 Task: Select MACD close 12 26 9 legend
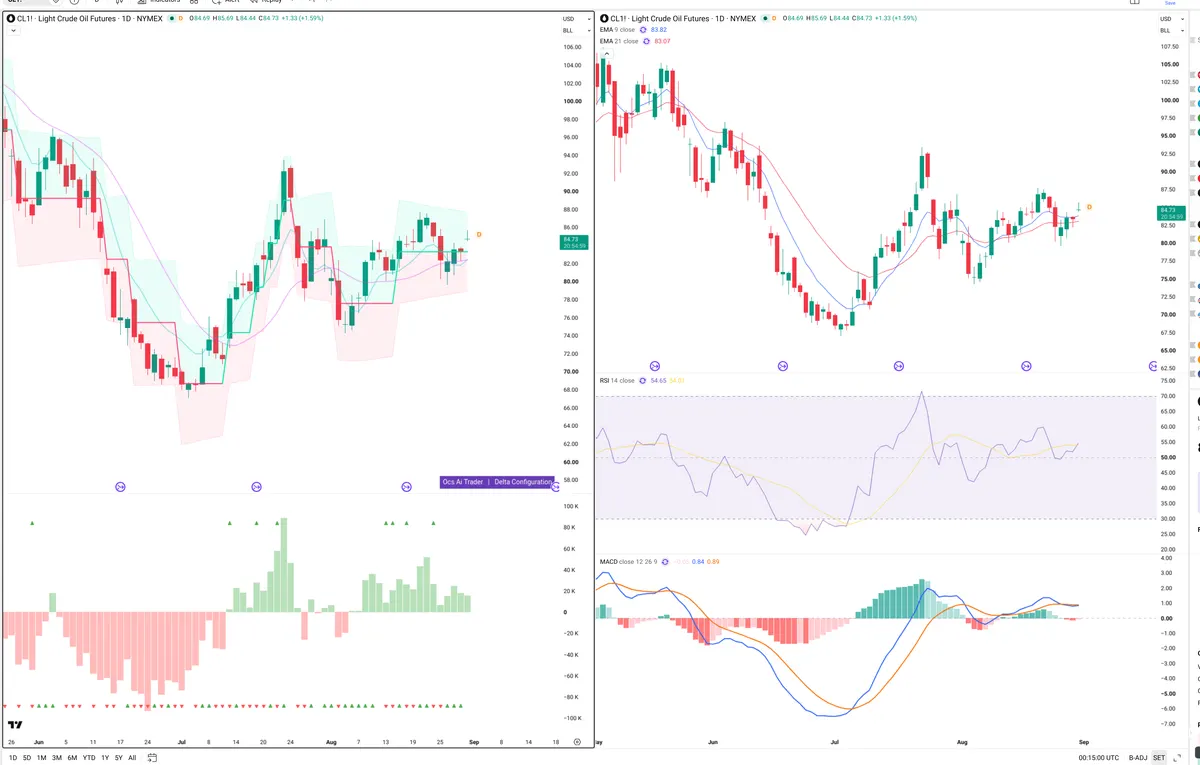click(629, 562)
